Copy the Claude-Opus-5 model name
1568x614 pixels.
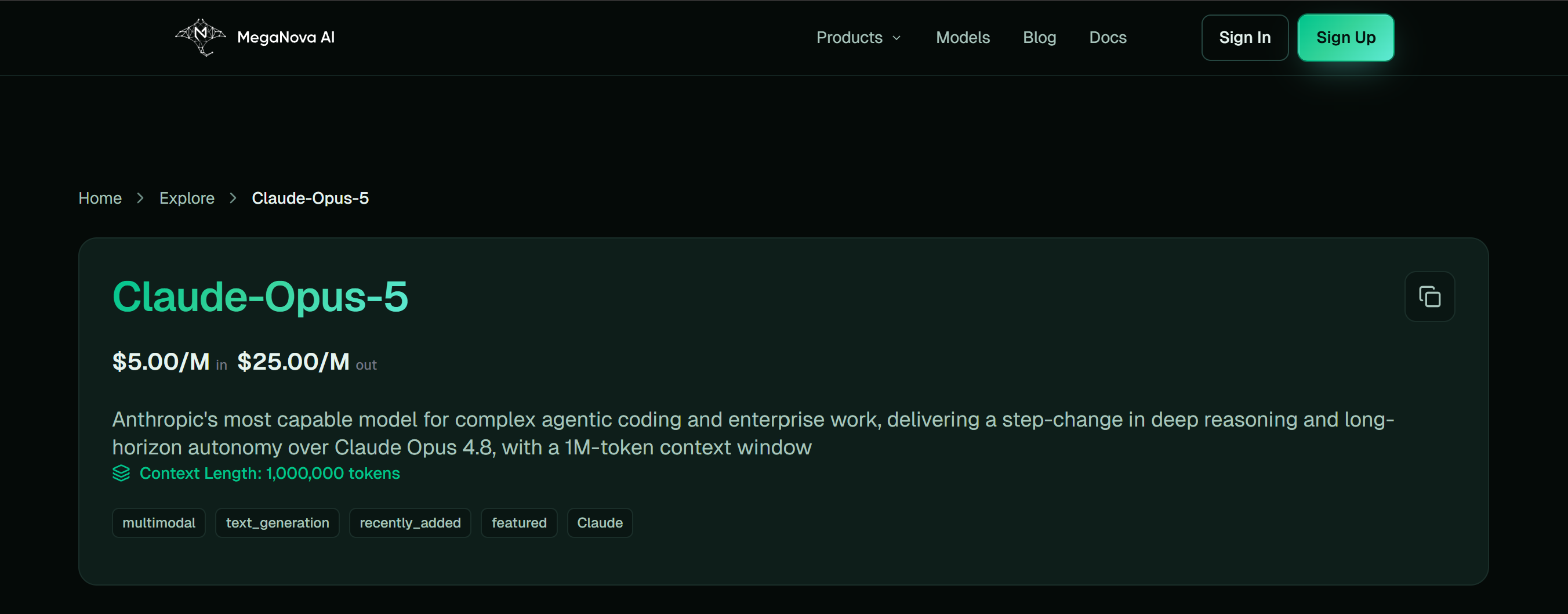[1429, 297]
